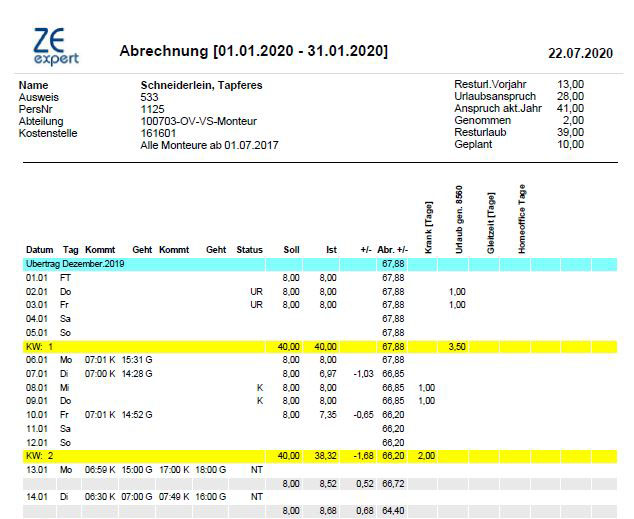This screenshot has width=634, height=519.
Task: Click the Resturlaub value 39,00
Action: [571, 133]
